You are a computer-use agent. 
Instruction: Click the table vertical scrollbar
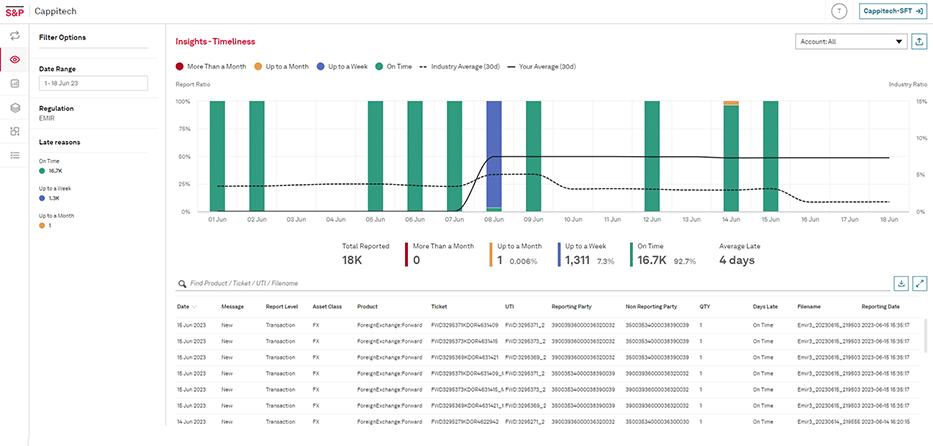[x=925, y=335]
